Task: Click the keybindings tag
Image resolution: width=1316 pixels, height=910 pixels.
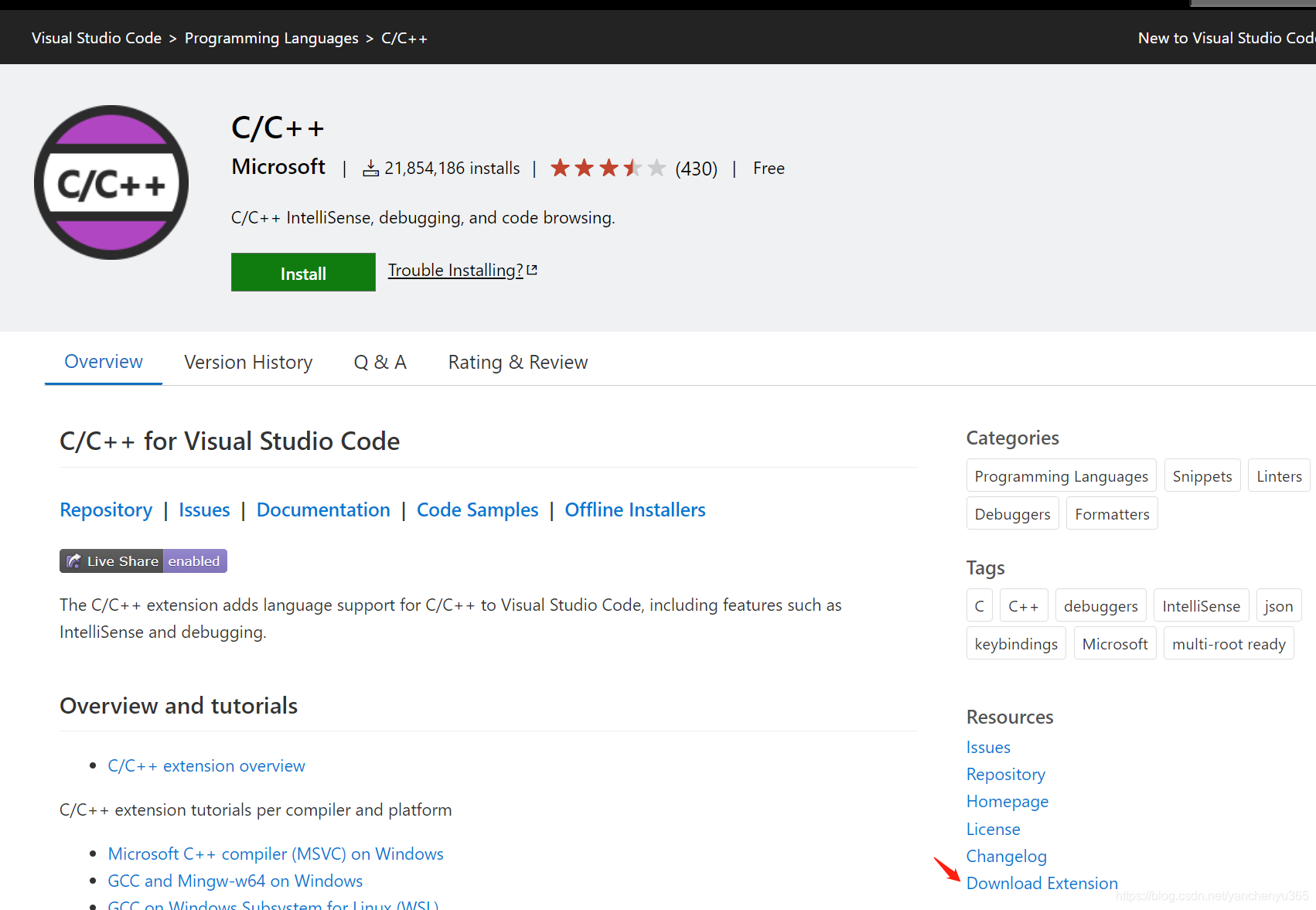Action: [x=1016, y=643]
